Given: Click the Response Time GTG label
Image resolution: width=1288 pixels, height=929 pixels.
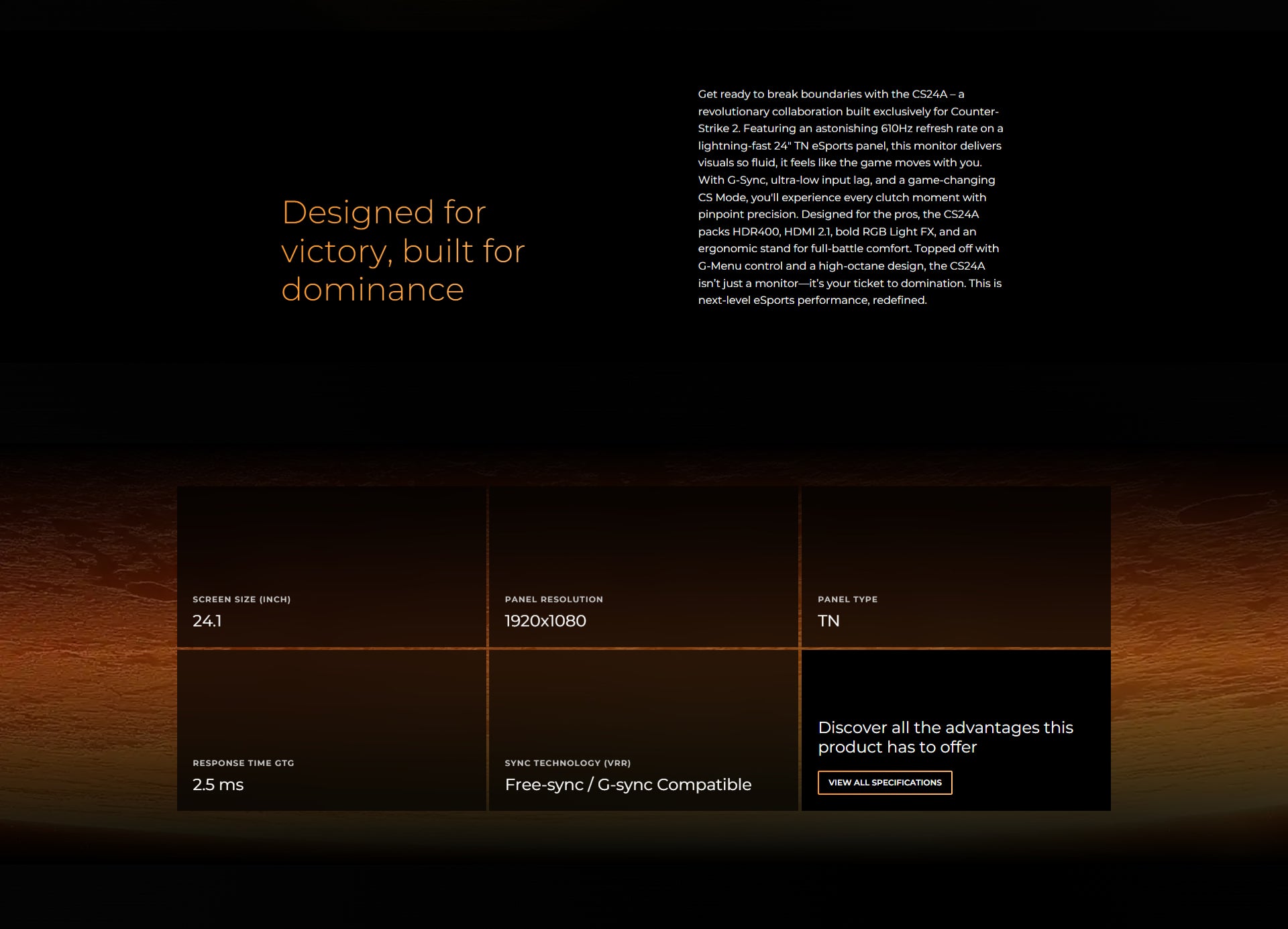Looking at the screenshot, I should [244, 763].
